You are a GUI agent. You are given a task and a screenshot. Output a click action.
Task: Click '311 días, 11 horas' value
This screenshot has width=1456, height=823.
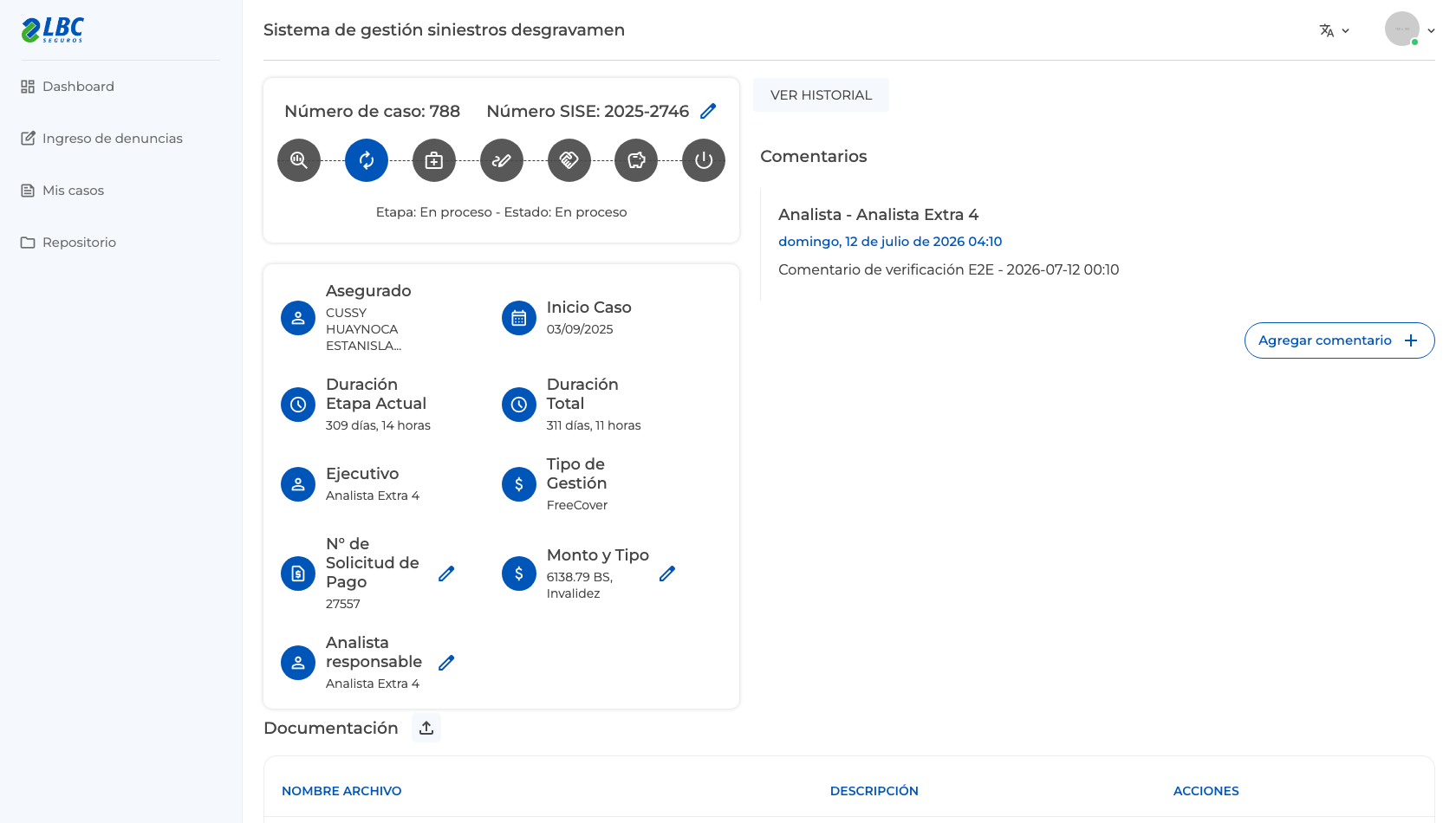pyautogui.click(x=594, y=425)
